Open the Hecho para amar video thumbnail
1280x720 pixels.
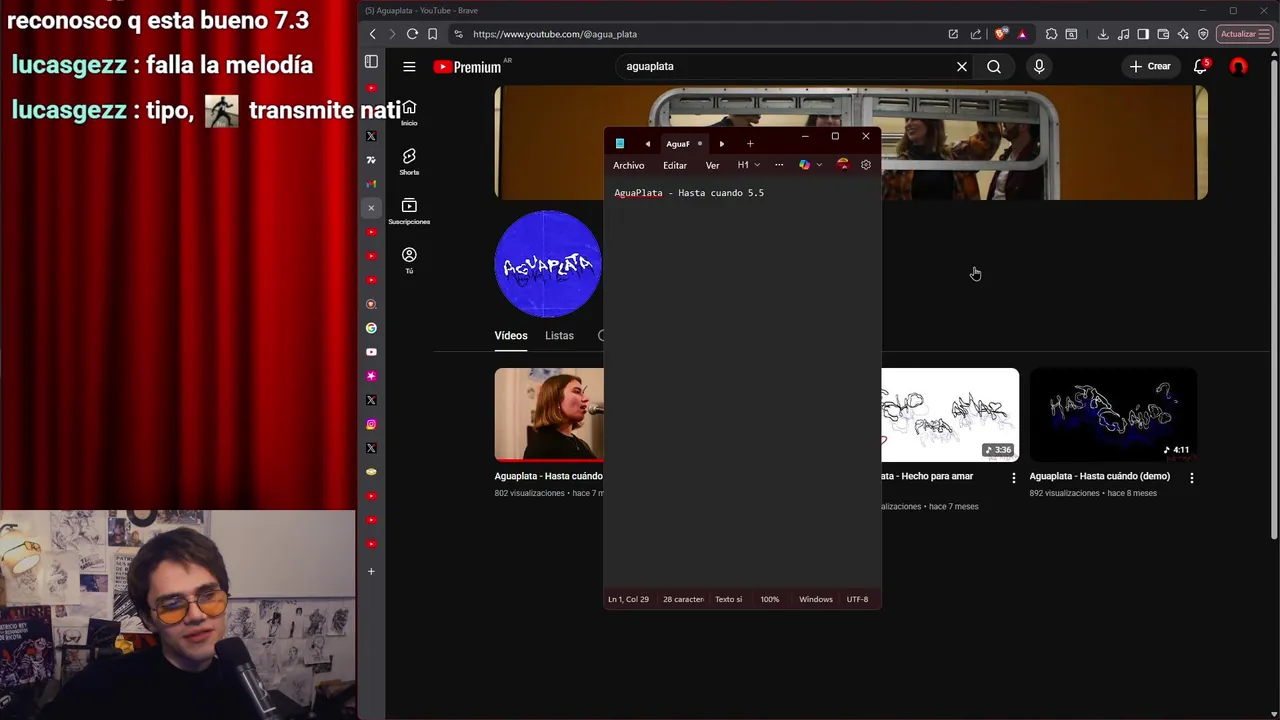(950, 415)
